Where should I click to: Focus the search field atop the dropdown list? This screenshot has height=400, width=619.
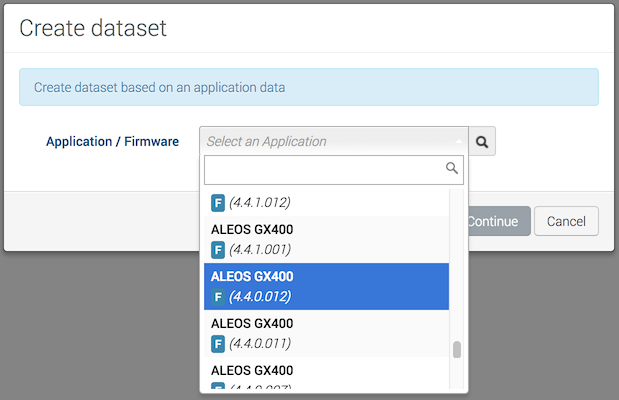coord(325,170)
